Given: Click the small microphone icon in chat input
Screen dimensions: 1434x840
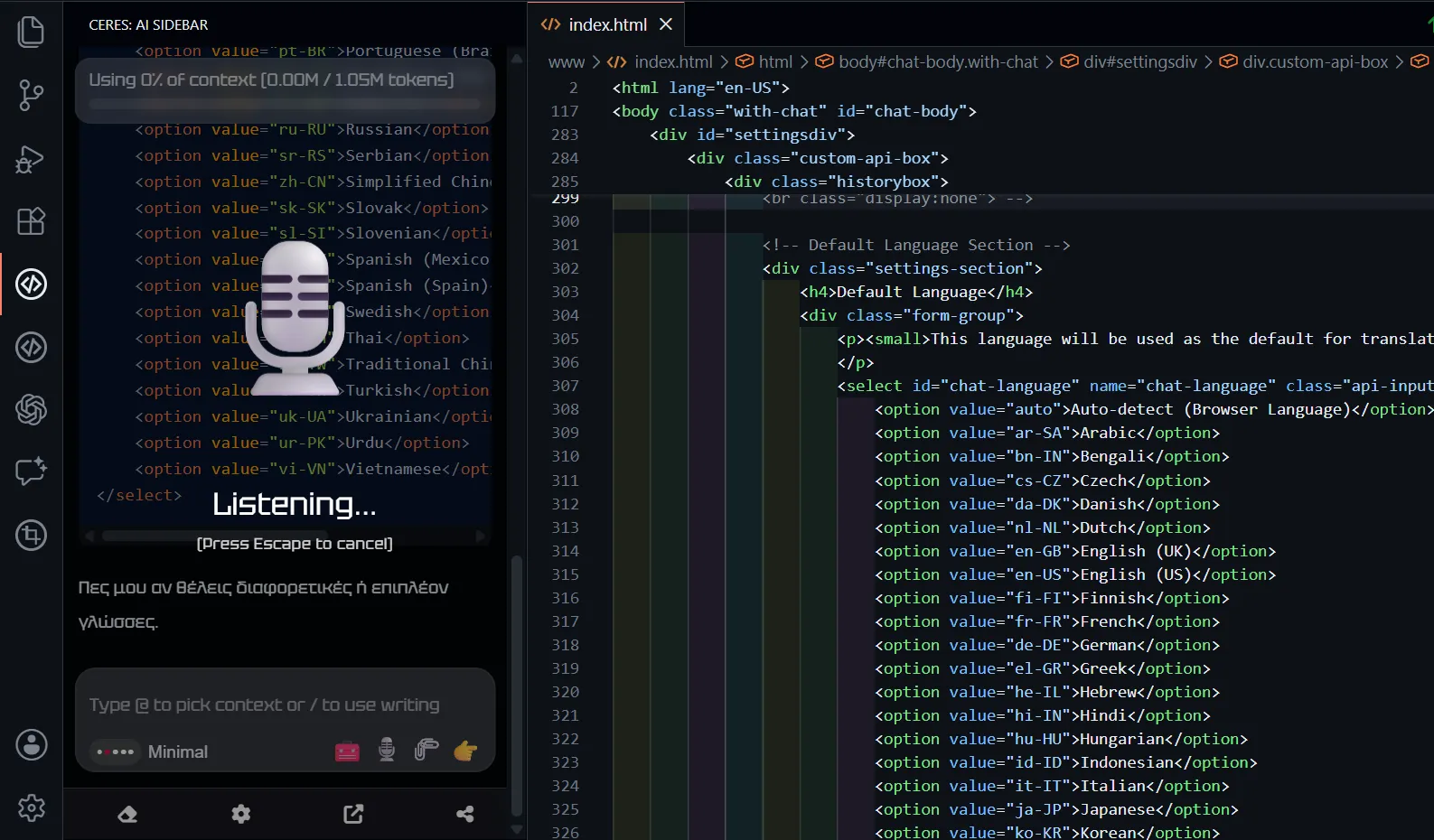Looking at the screenshot, I should 387,751.
